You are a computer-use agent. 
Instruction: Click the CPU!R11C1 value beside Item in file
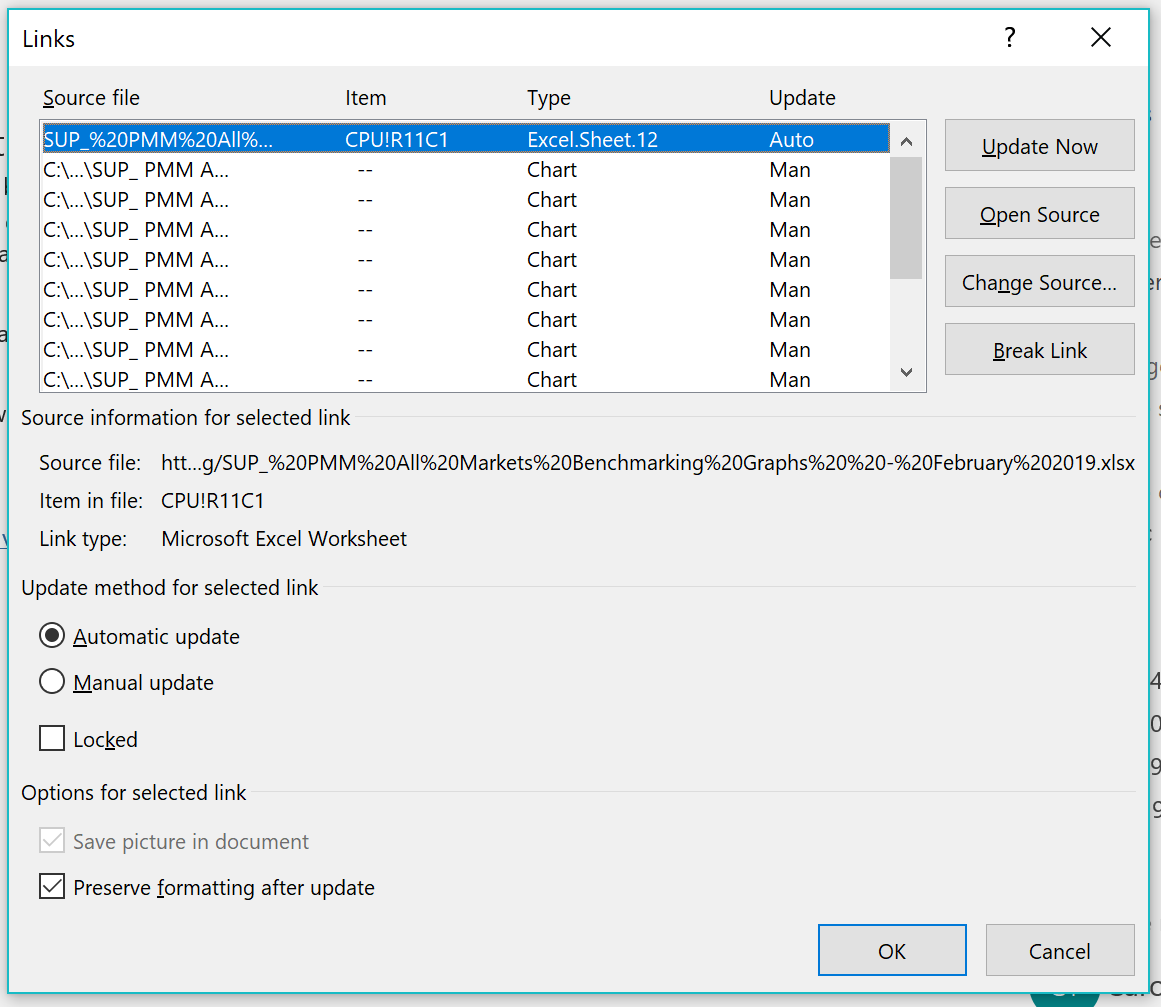(x=213, y=501)
